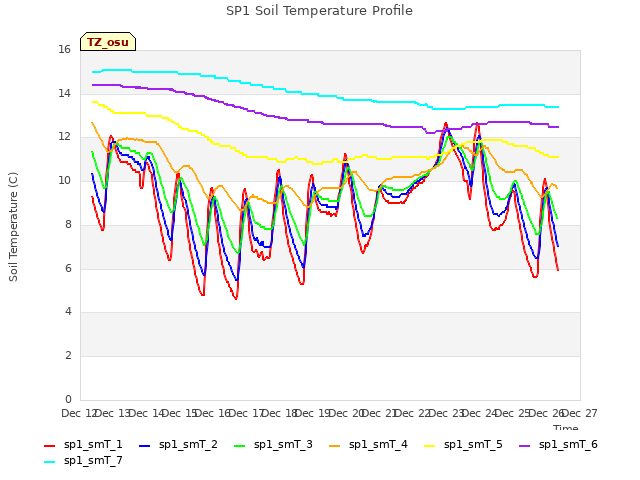Screen dimensions: 640x480
Task: Click the 4 y-axis tick label
Action: pyautogui.click(x=68, y=312)
